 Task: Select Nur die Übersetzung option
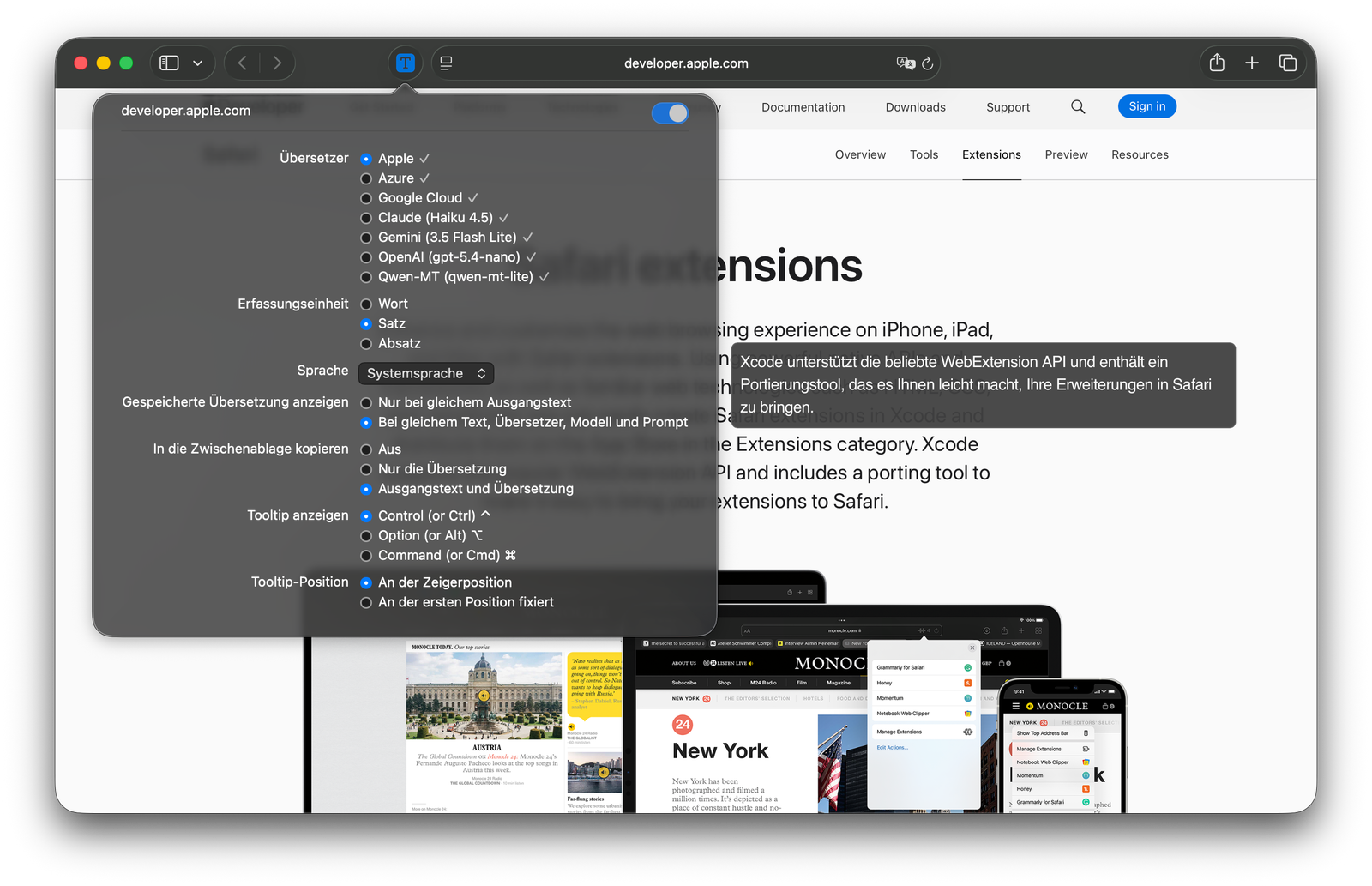[x=366, y=469]
